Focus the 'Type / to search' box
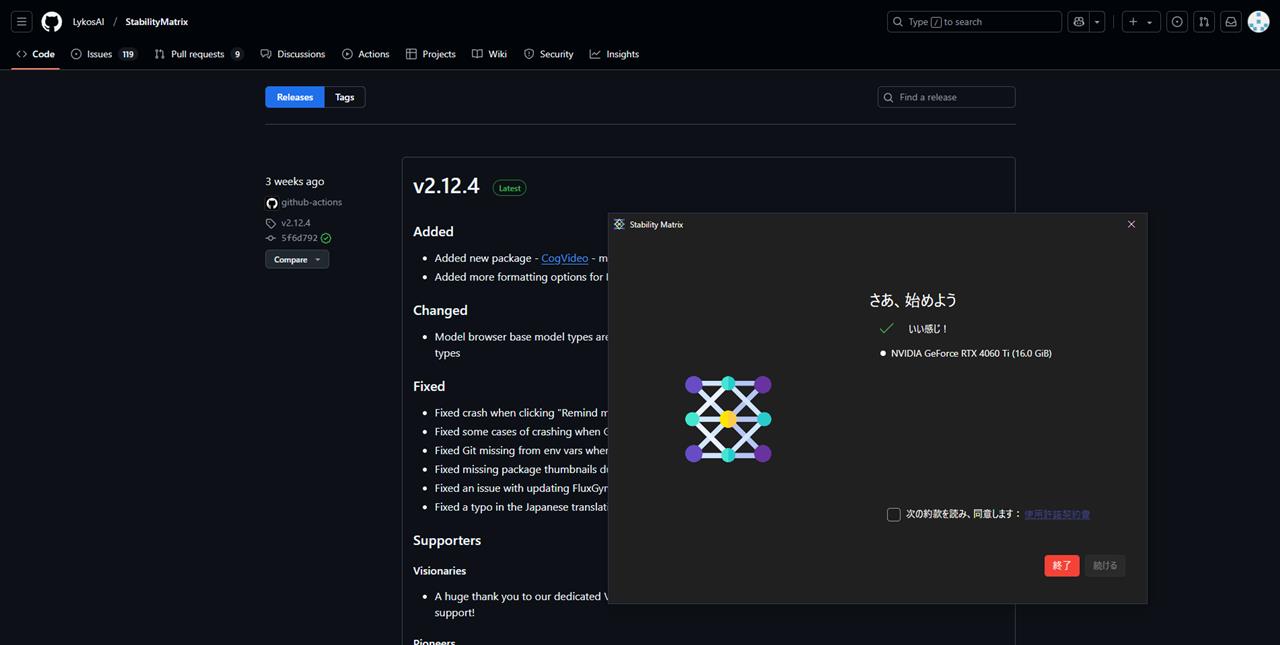Screen dimensions: 1280x645 [974, 22]
